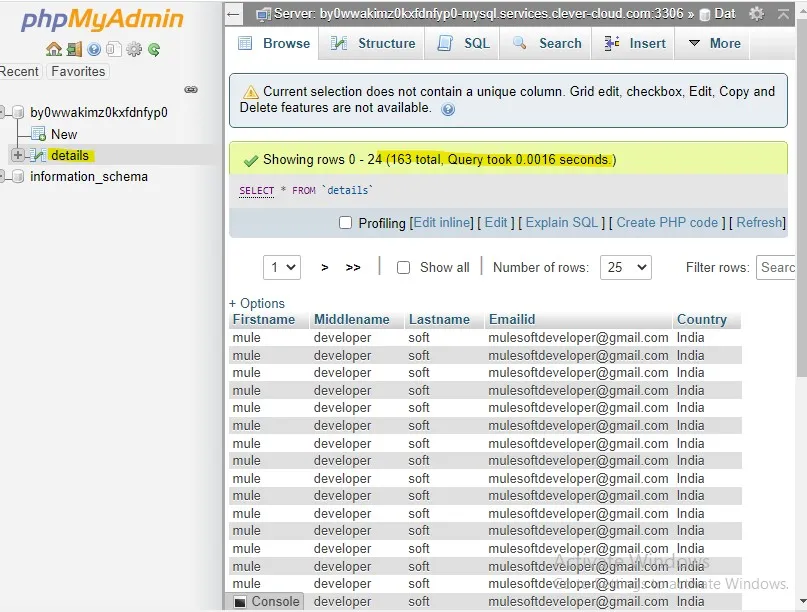Click the New table icon in tree
This screenshot has height=612, width=807.
(x=39, y=134)
